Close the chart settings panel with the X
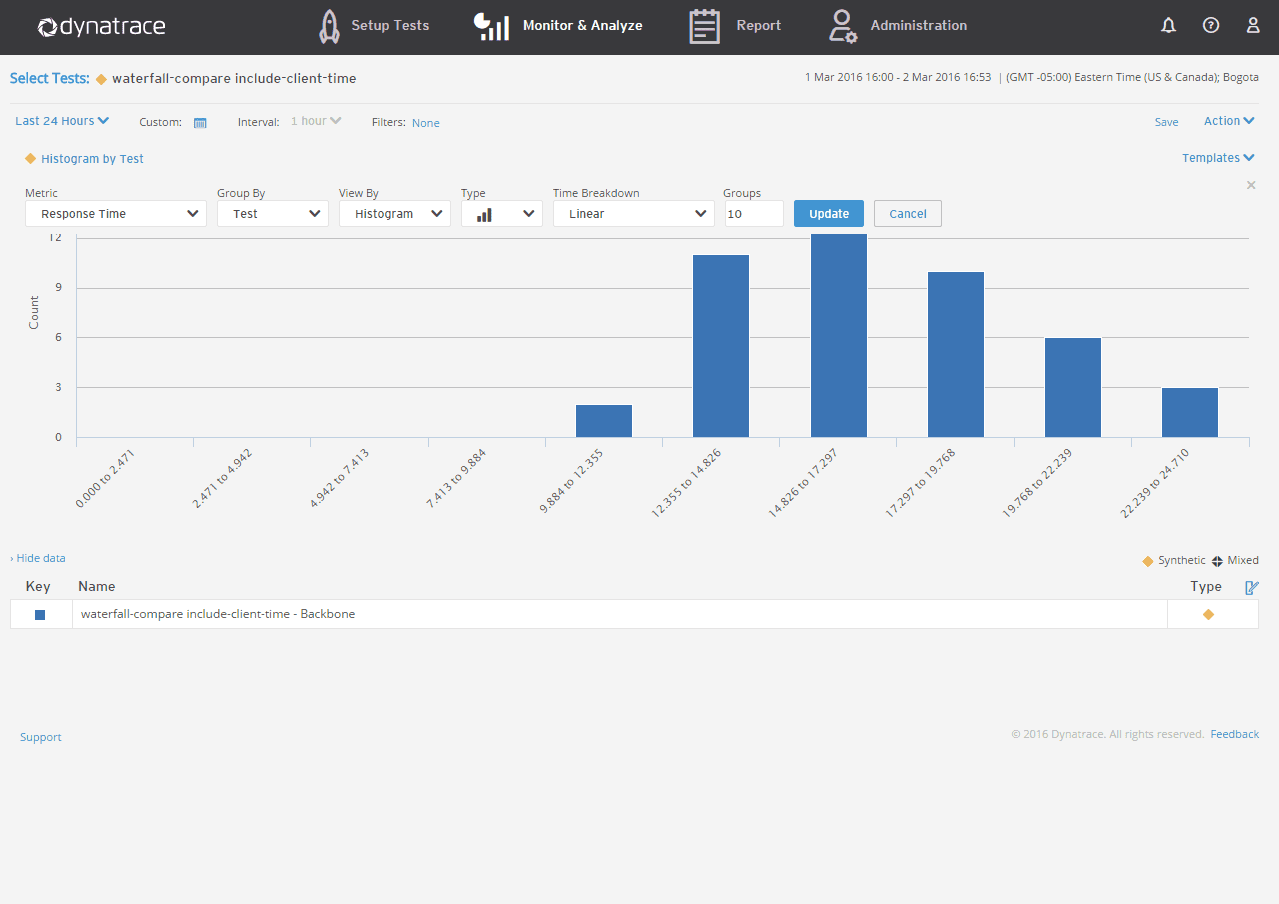This screenshot has height=904, width=1279. click(1251, 185)
